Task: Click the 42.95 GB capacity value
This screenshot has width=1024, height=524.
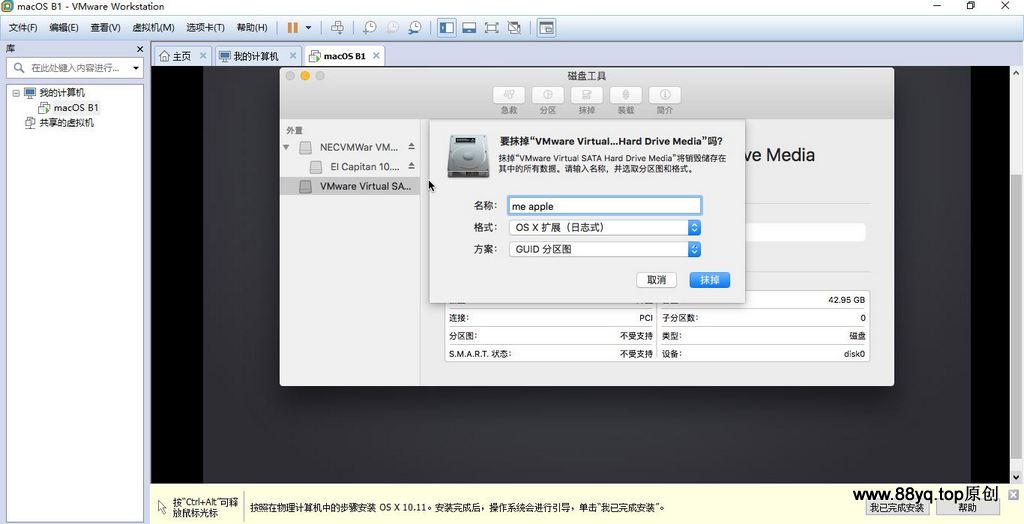Action: tap(846, 300)
